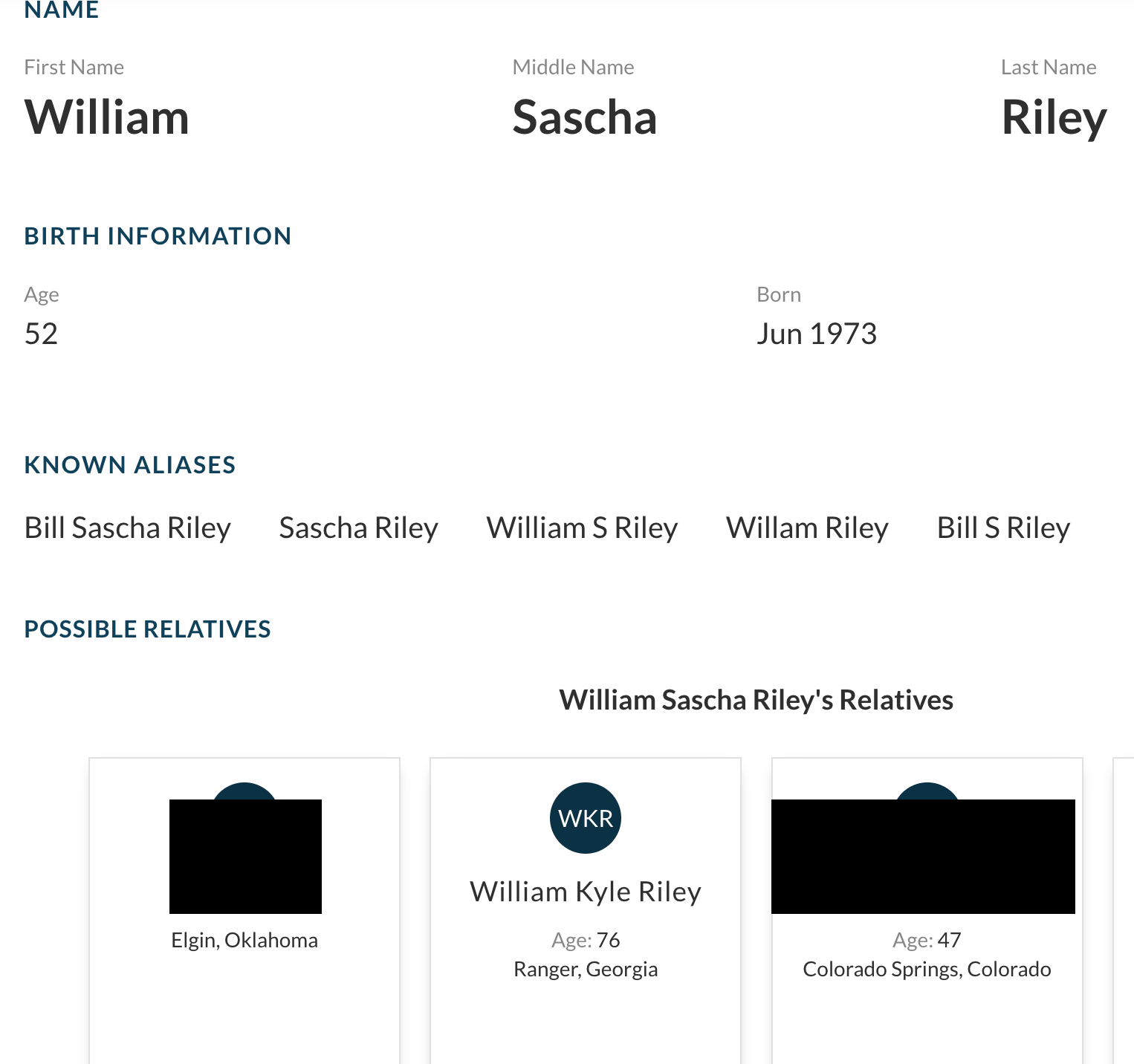Click the Age: 76 text

[586, 940]
